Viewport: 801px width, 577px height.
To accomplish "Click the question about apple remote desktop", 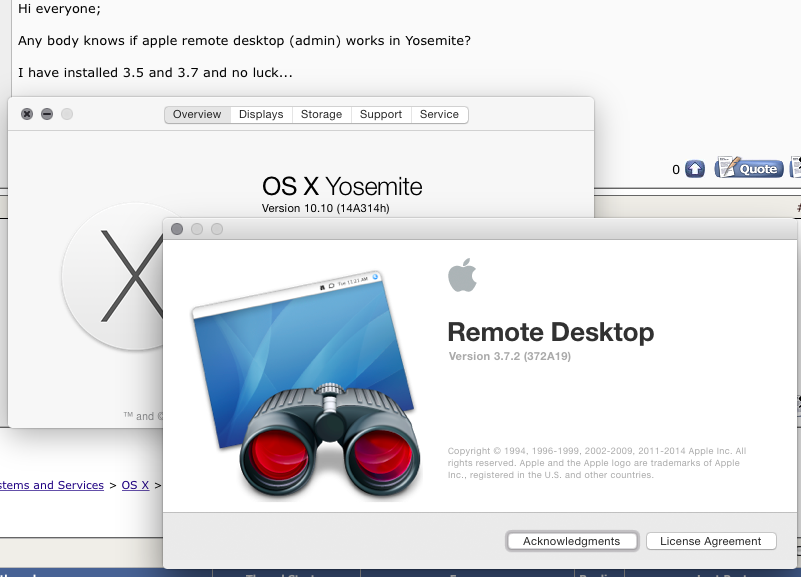I will pyautogui.click(x=244, y=41).
